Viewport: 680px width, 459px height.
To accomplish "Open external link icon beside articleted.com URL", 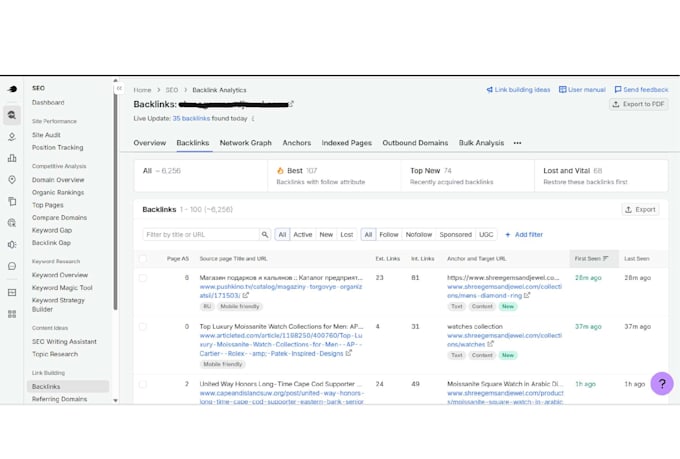I will click(348, 353).
